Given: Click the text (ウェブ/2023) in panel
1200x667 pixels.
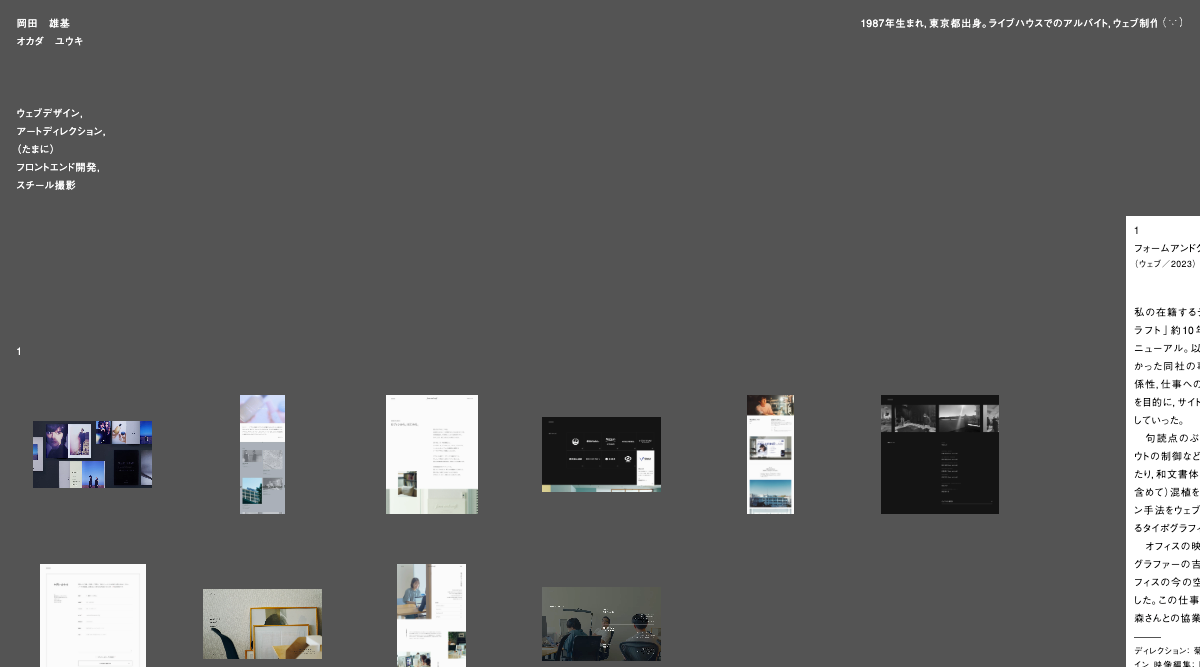Looking at the screenshot, I should pos(1165,264).
